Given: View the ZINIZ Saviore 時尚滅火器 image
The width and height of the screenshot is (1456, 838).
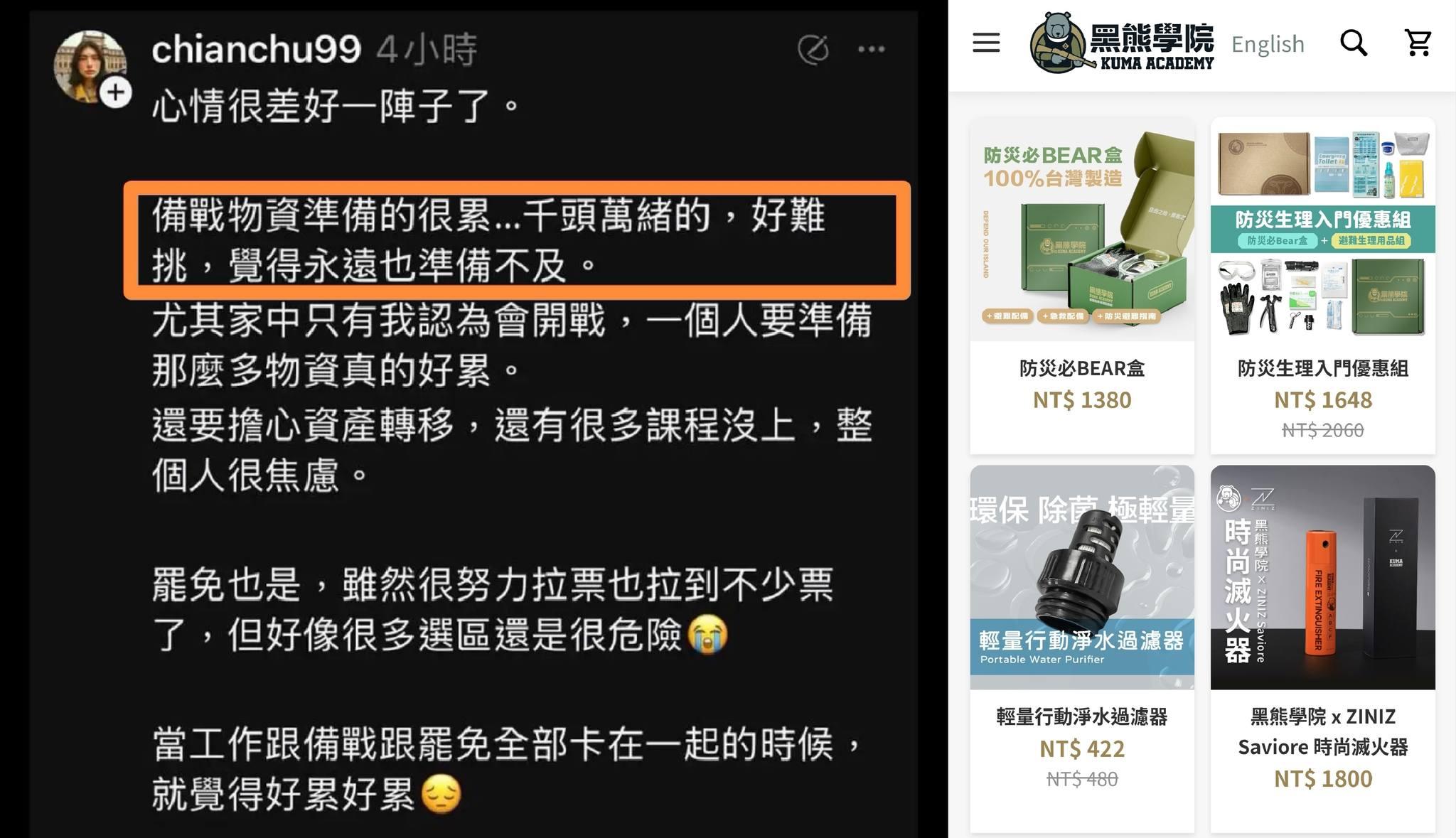Looking at the screenshot, I should click(1322, 577).
